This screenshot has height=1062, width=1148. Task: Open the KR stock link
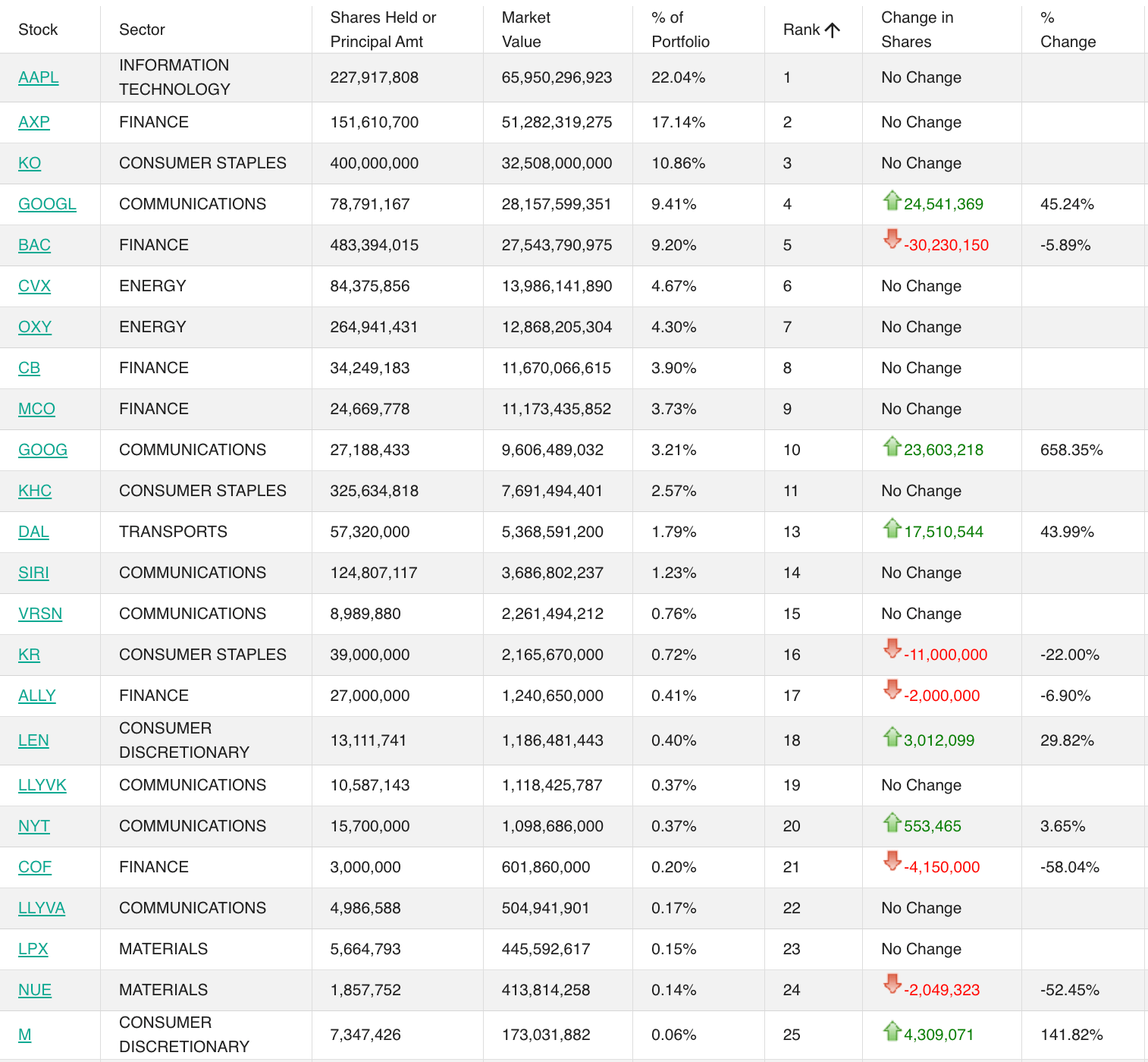pyautogui.click(x=29, y=655)
